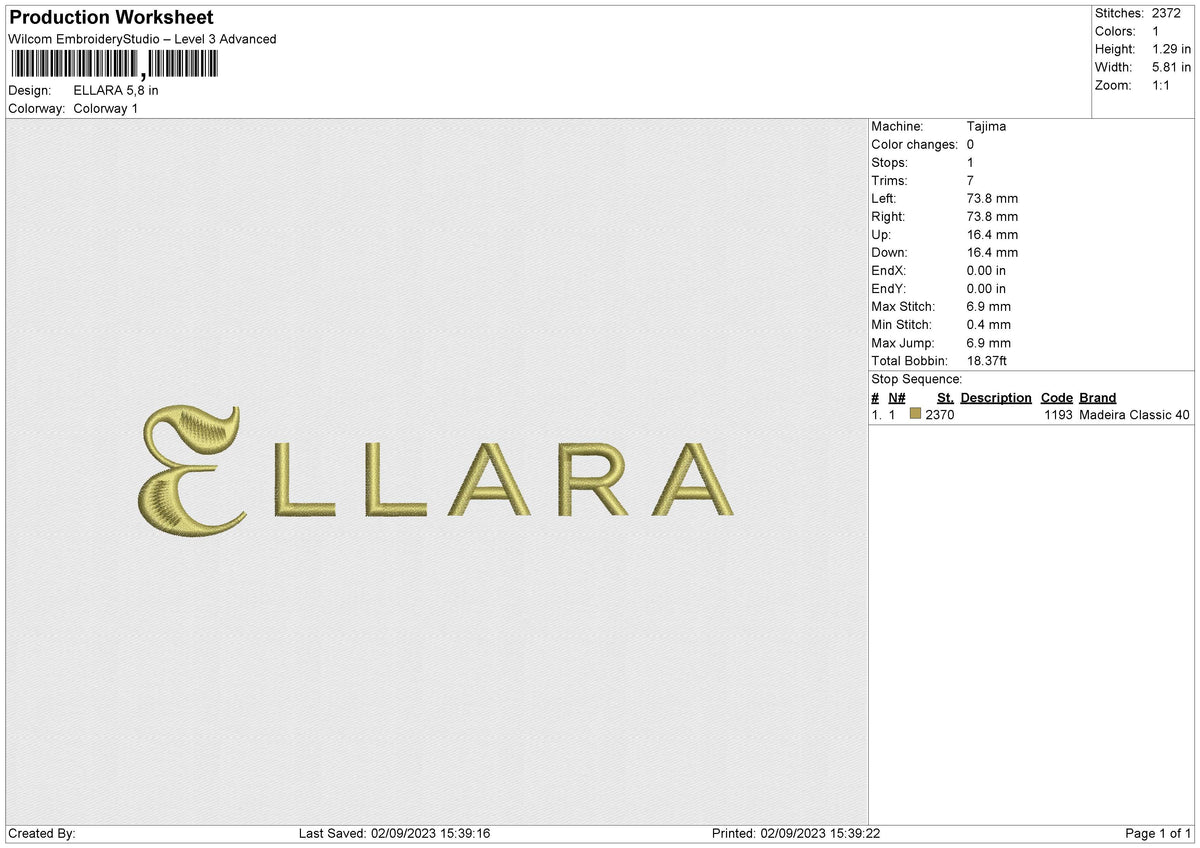Click the Last Saved timestamp
The image size is (1200, 848).
[396, 832]
